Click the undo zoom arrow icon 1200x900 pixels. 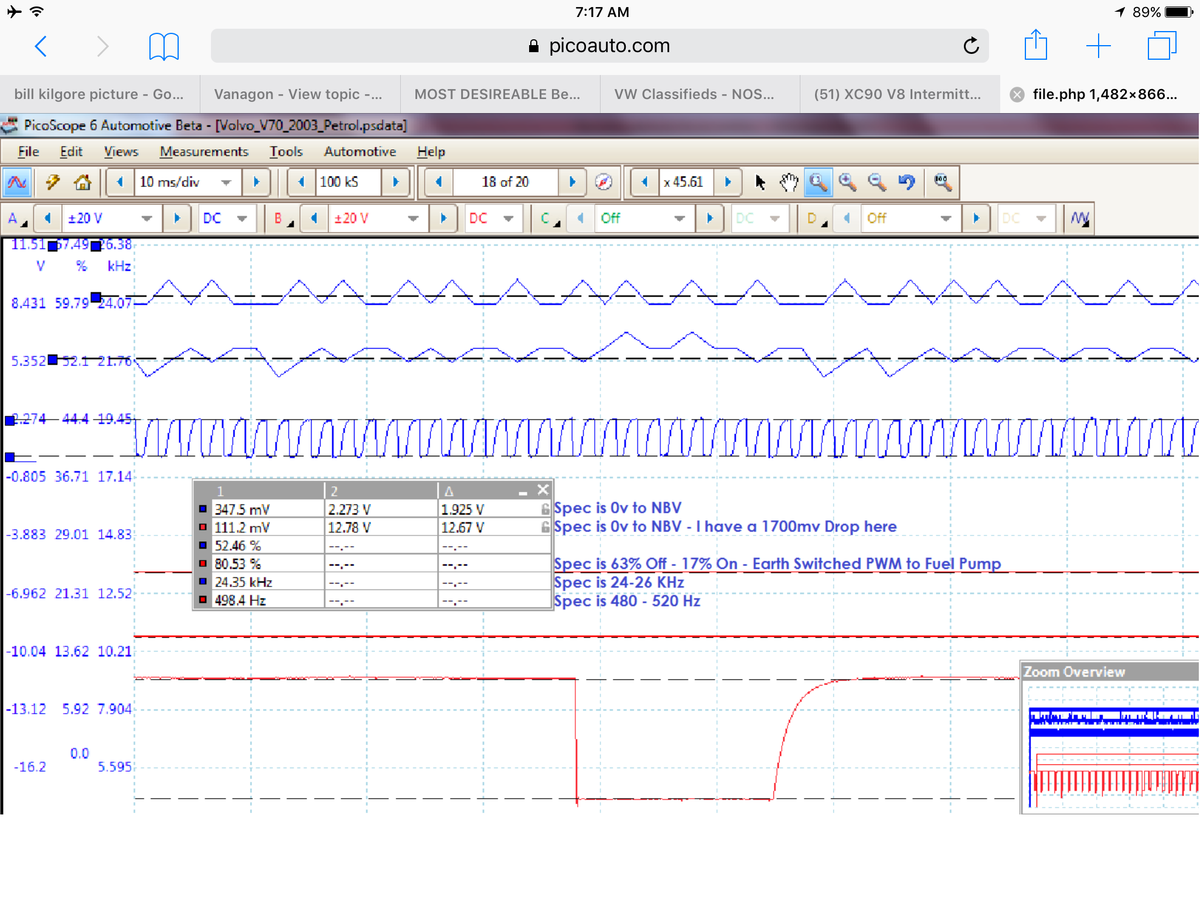pyautogui.click(x=907, y=182)
